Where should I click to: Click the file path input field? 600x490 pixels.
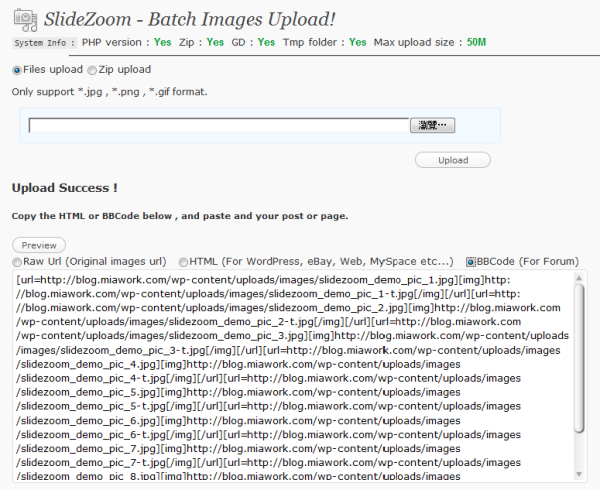[219, 125]
